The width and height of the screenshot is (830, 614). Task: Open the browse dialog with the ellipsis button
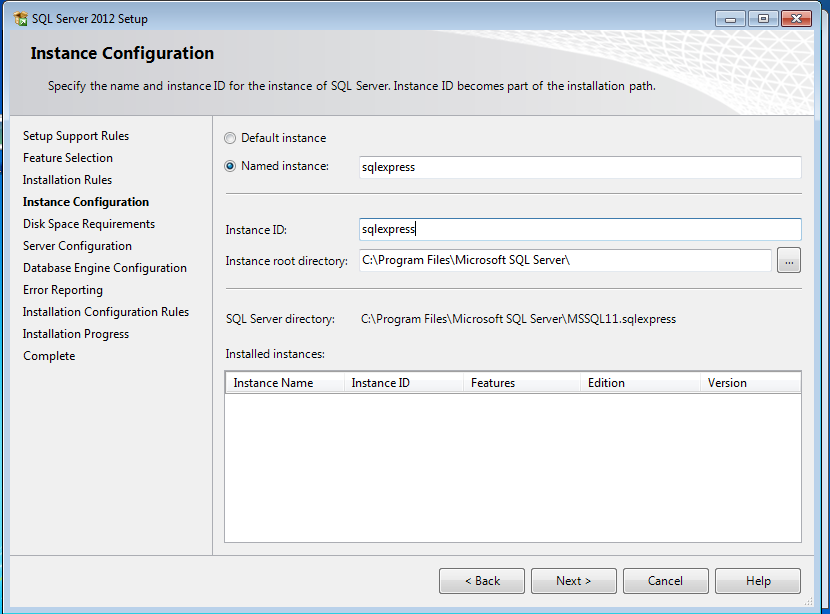(789, 261)
